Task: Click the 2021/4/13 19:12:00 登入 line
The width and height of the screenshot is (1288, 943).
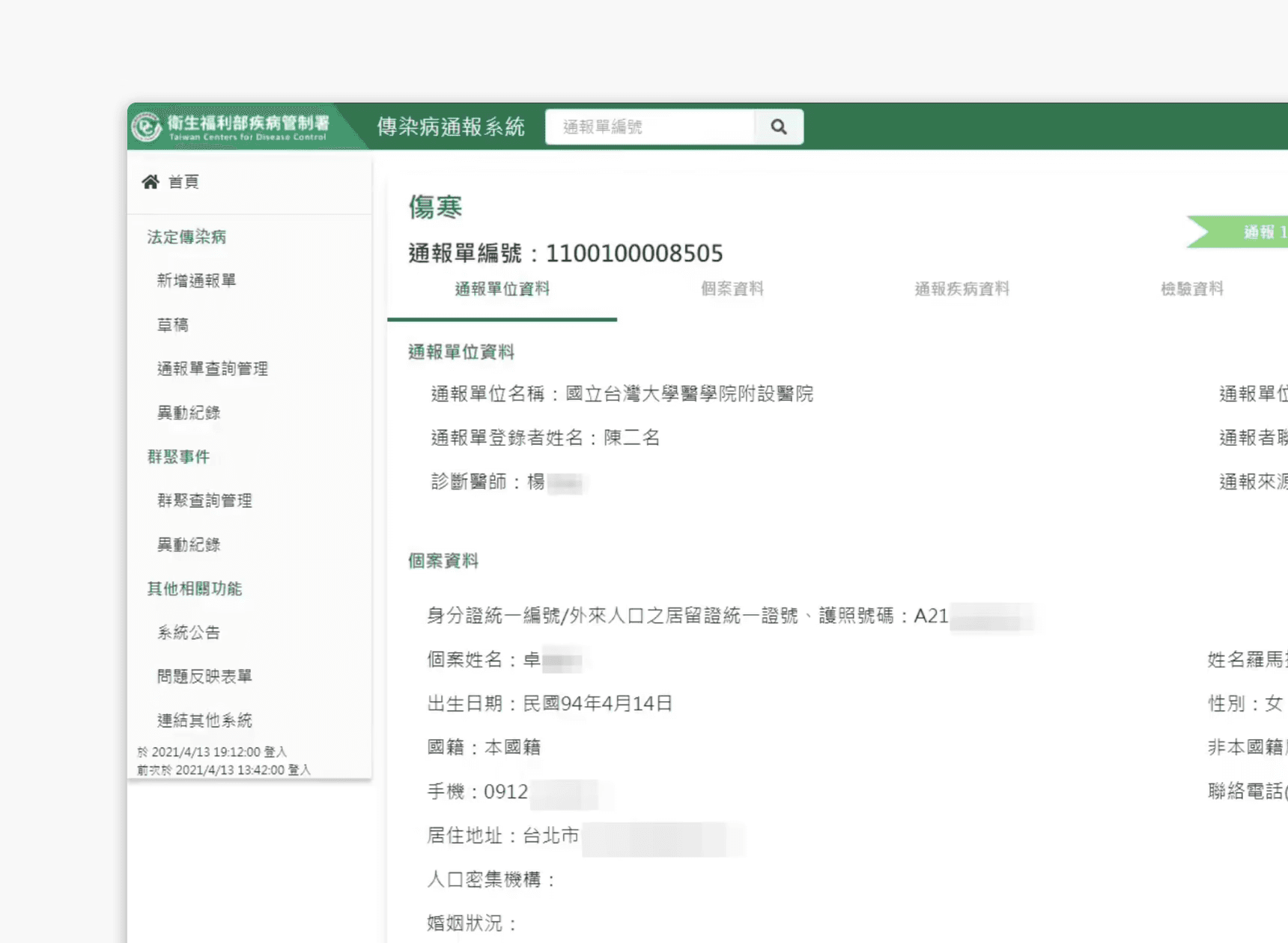Action: (212, 752)
